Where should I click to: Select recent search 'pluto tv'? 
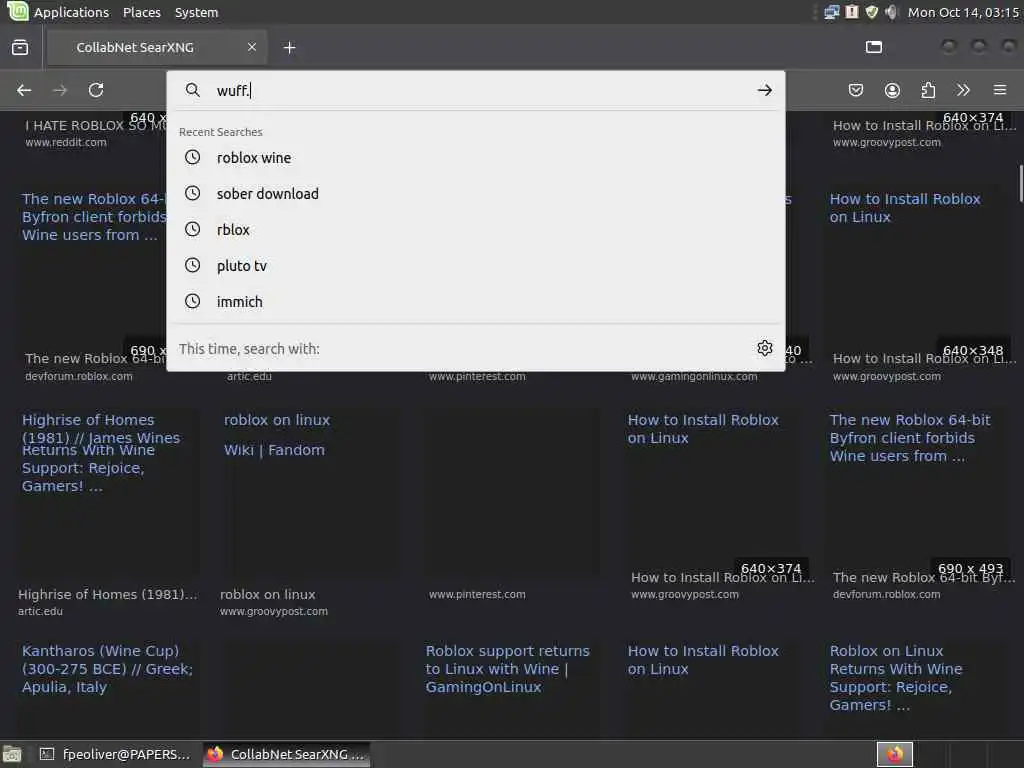[x=475, y=265]
